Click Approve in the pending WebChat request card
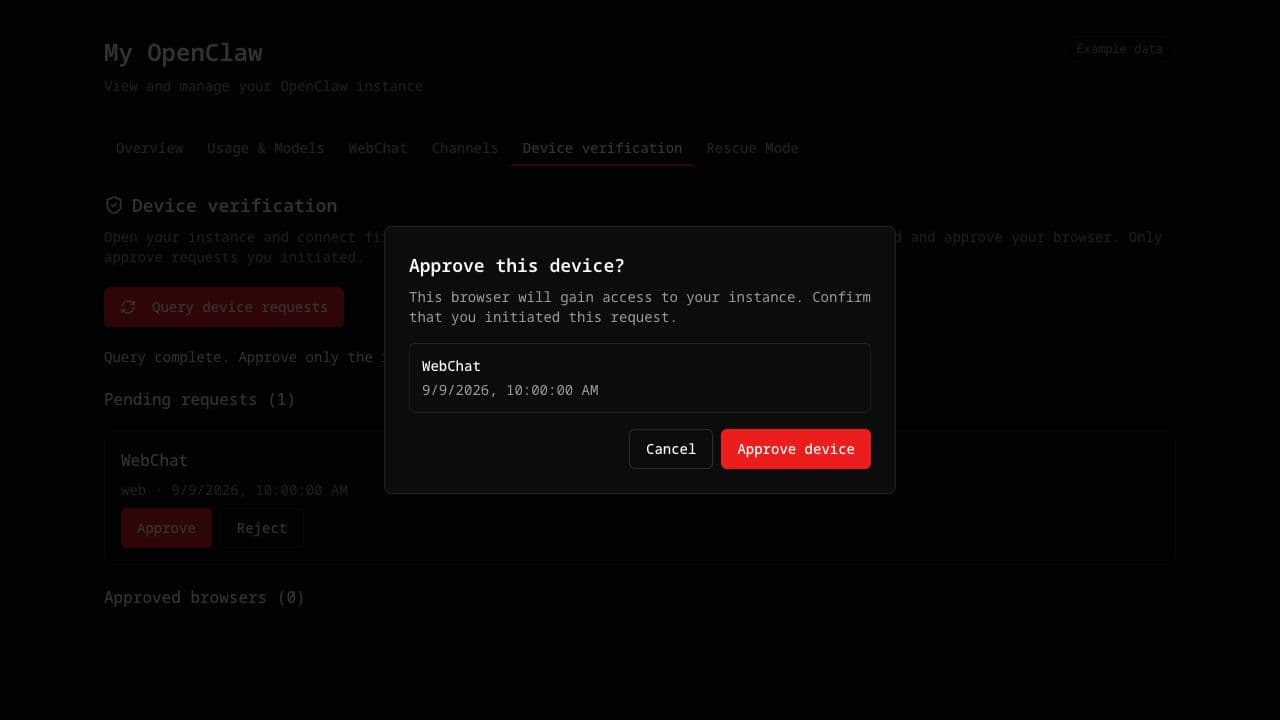Screen dimensions: 1280x720 coord(166,528)
